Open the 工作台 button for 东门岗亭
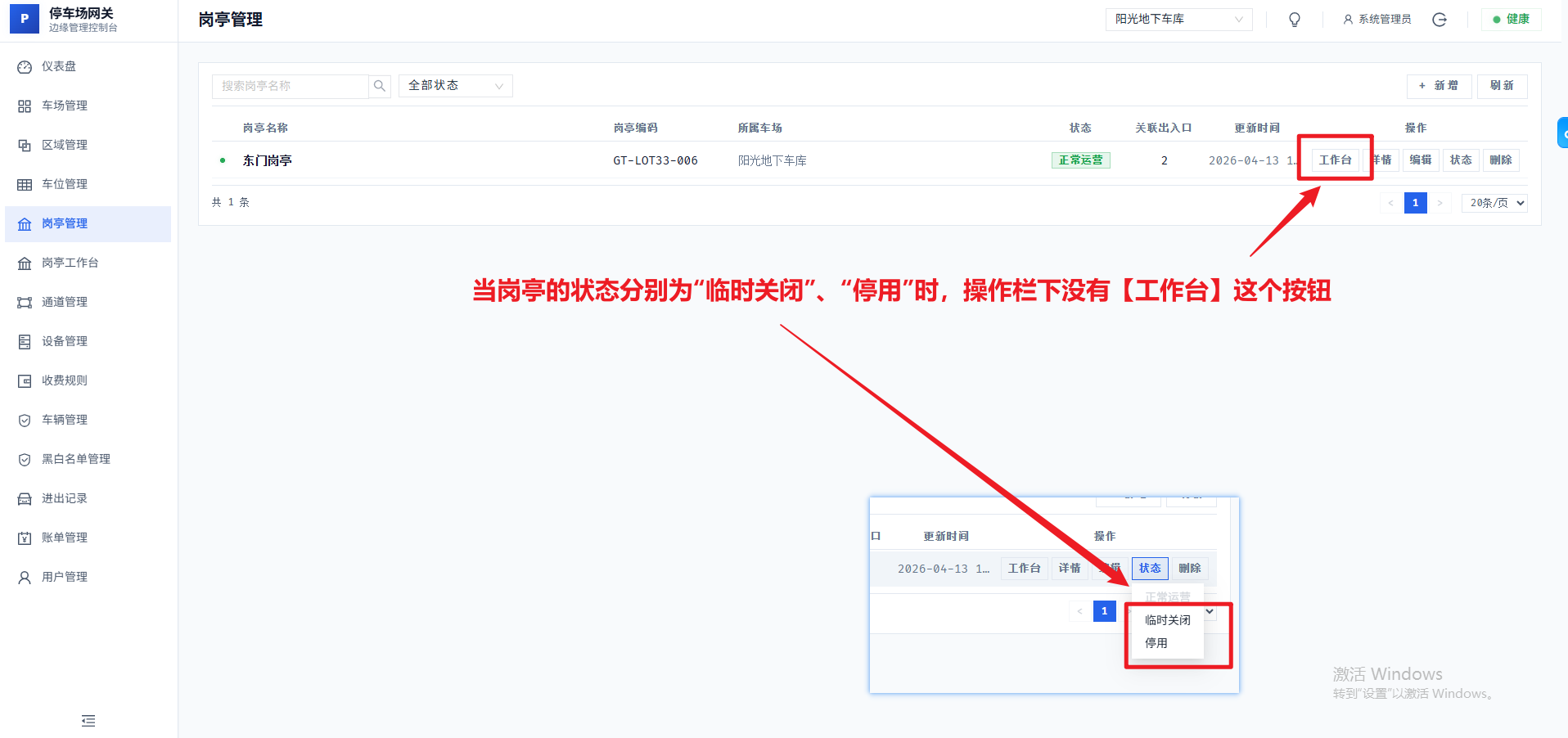Screen dimensions: 1568x738 click(1335, 160)
